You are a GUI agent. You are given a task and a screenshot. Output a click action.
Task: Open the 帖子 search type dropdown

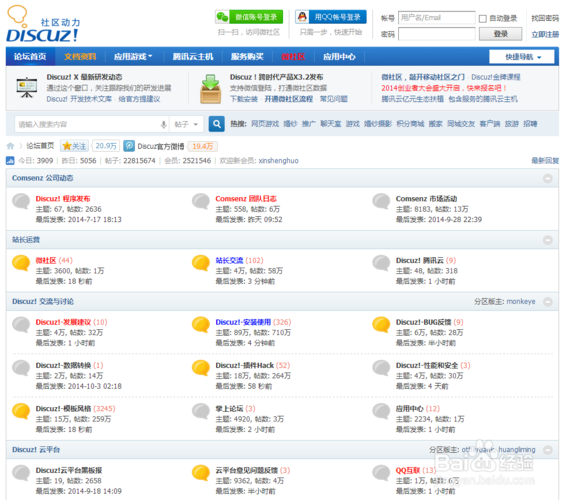tap(186, 124)
